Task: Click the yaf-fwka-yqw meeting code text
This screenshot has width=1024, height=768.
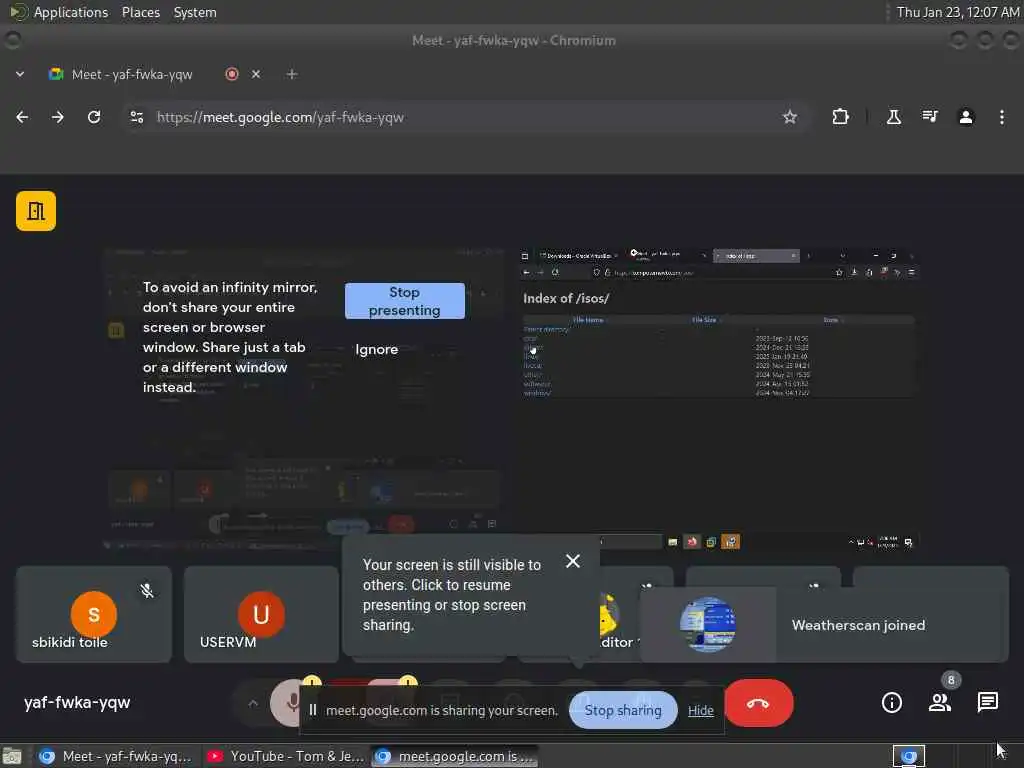Action: 77,702
